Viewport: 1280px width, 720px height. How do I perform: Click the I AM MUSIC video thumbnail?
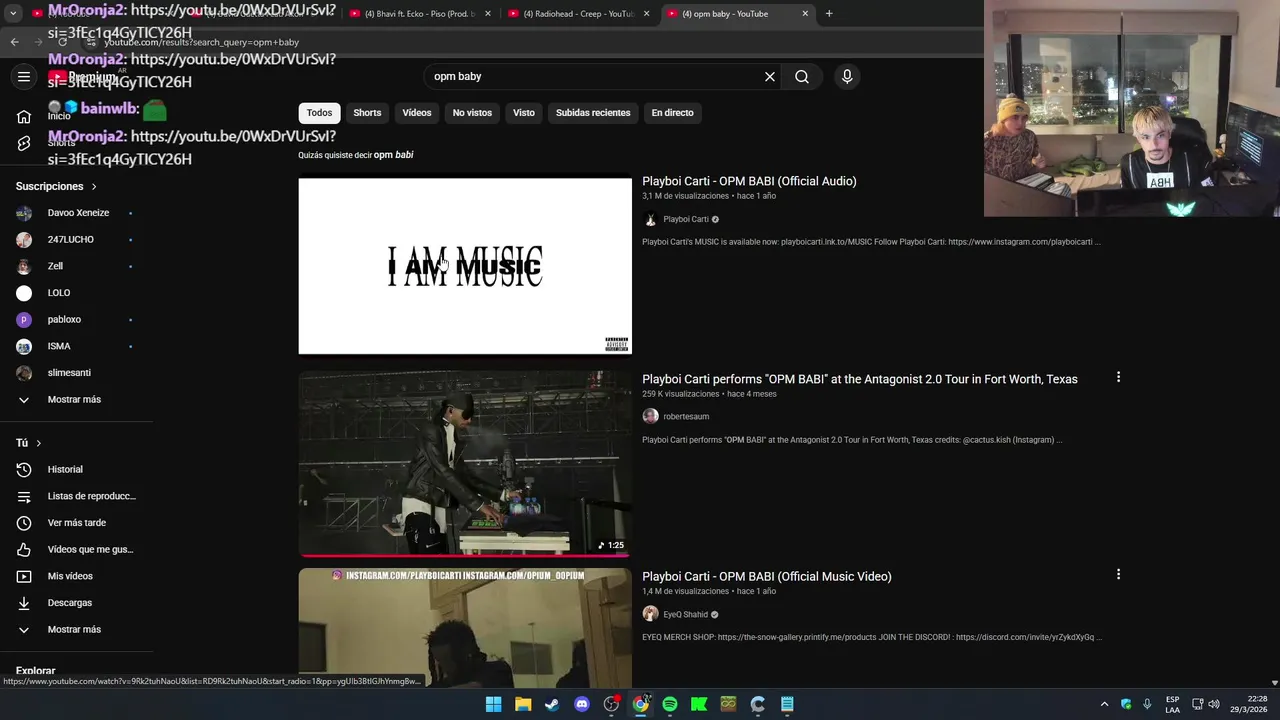[x=465, y=266]
